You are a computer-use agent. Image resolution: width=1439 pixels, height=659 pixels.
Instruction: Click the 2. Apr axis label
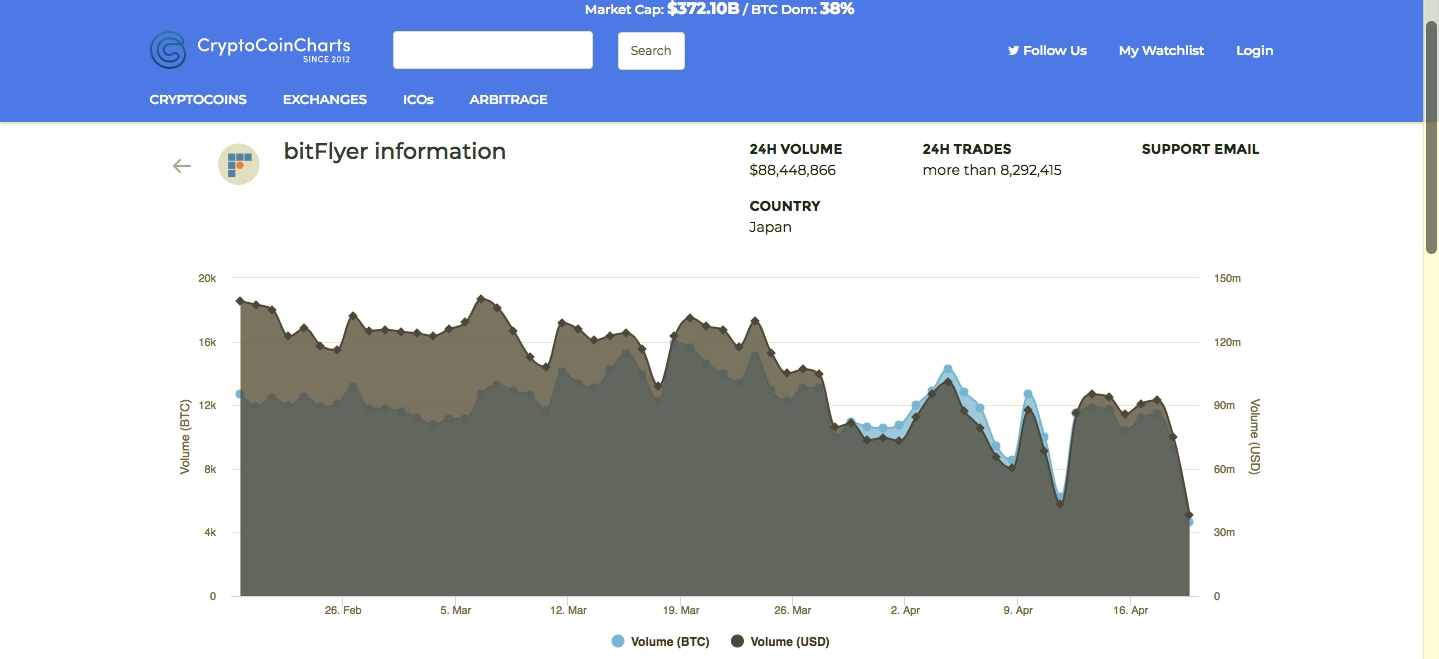pyautogui.click(x=905, y=610)
